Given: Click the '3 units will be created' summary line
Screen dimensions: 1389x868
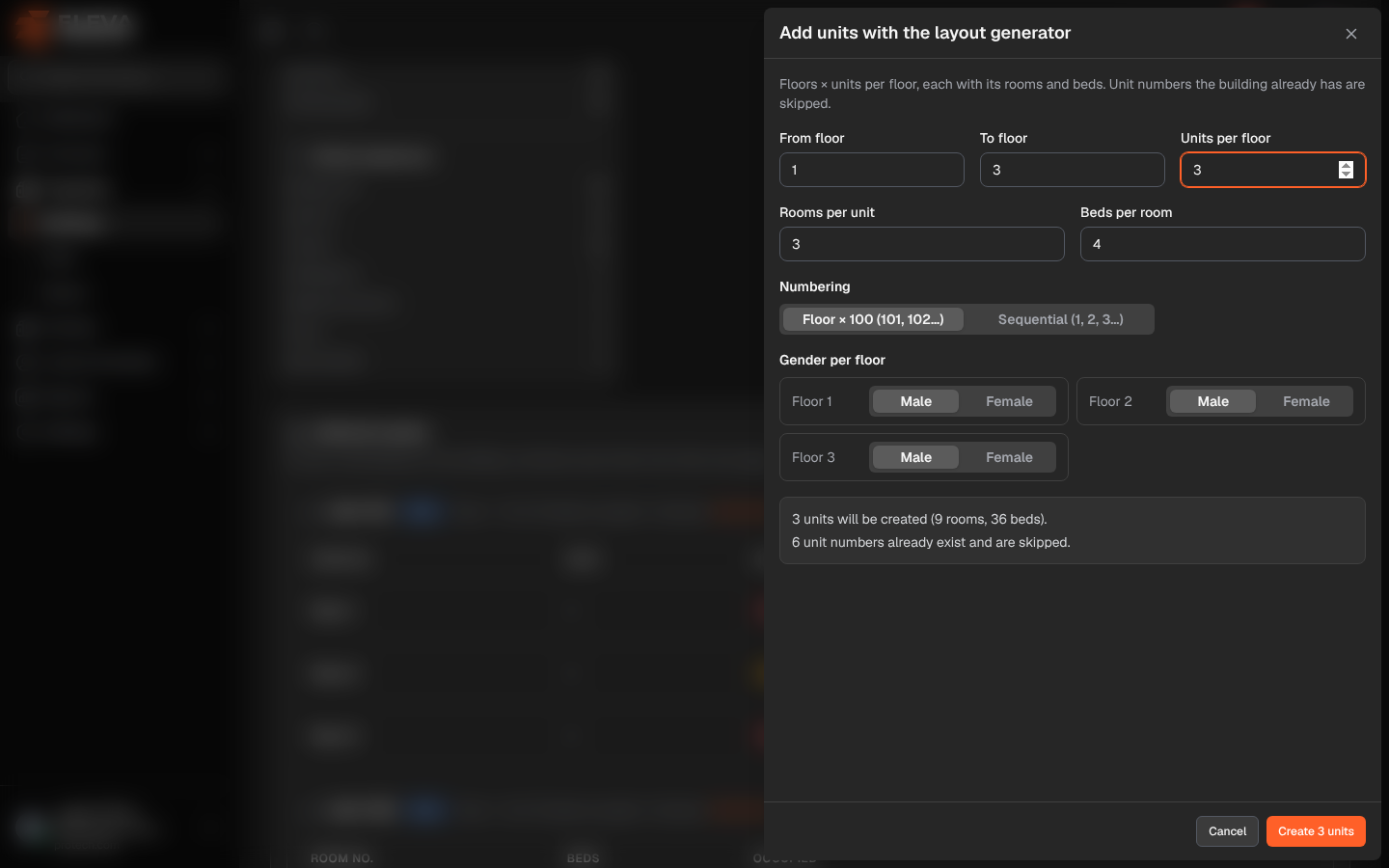Looking at the screenshot, I should [x=919, y=519].
